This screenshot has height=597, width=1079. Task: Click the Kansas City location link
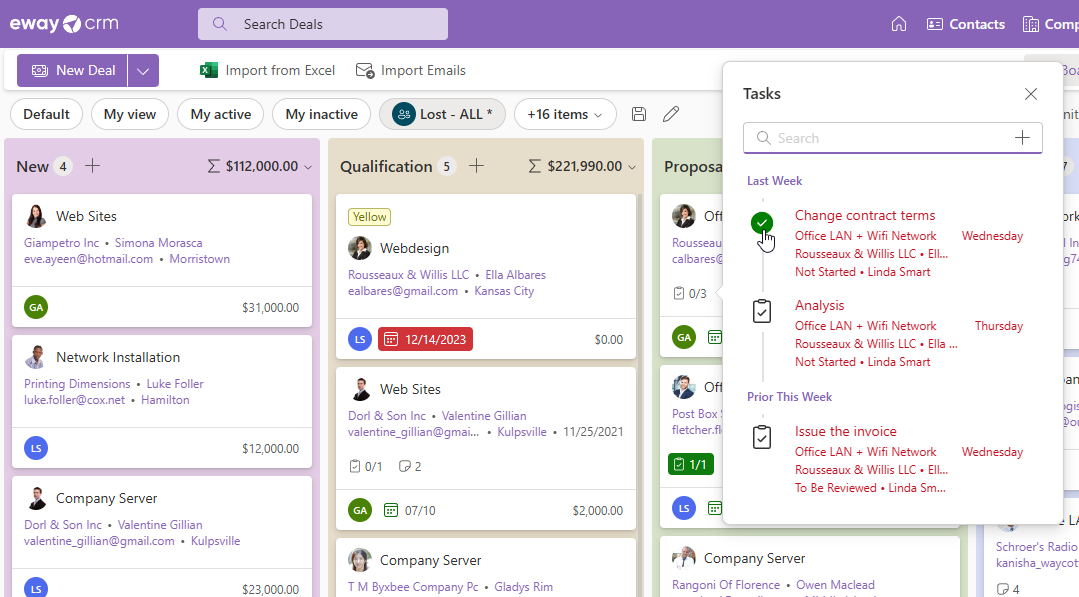point(504,290)
